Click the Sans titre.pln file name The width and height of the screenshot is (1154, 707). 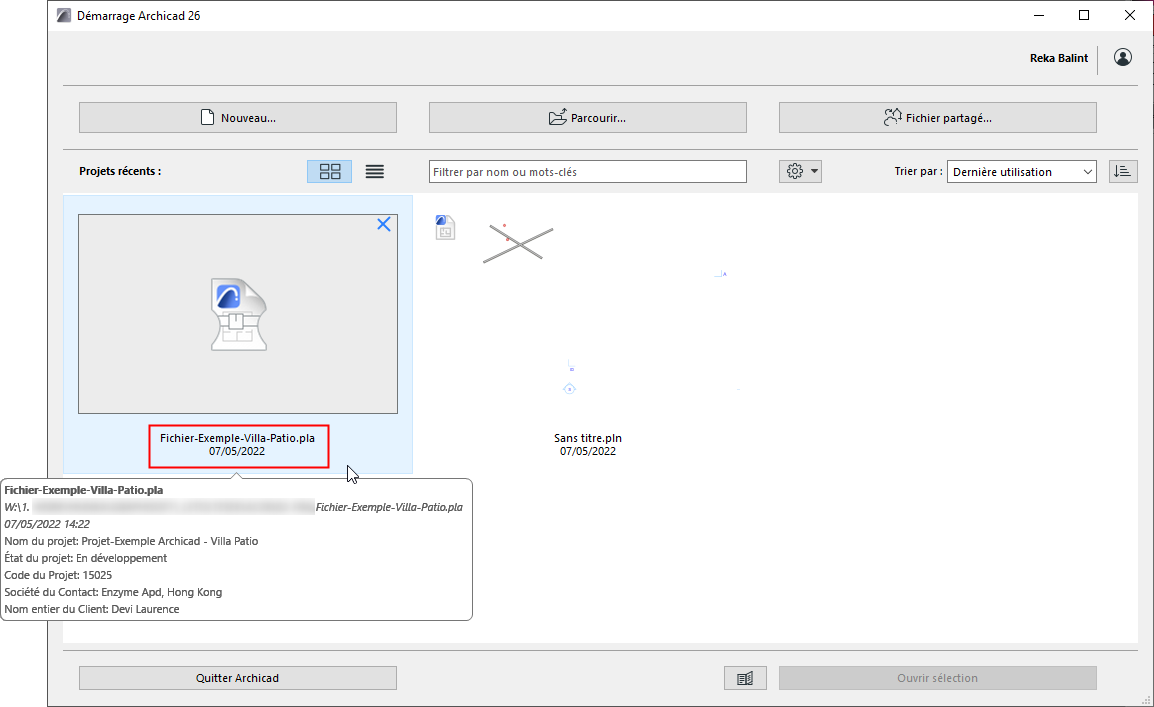click(588, 438)
